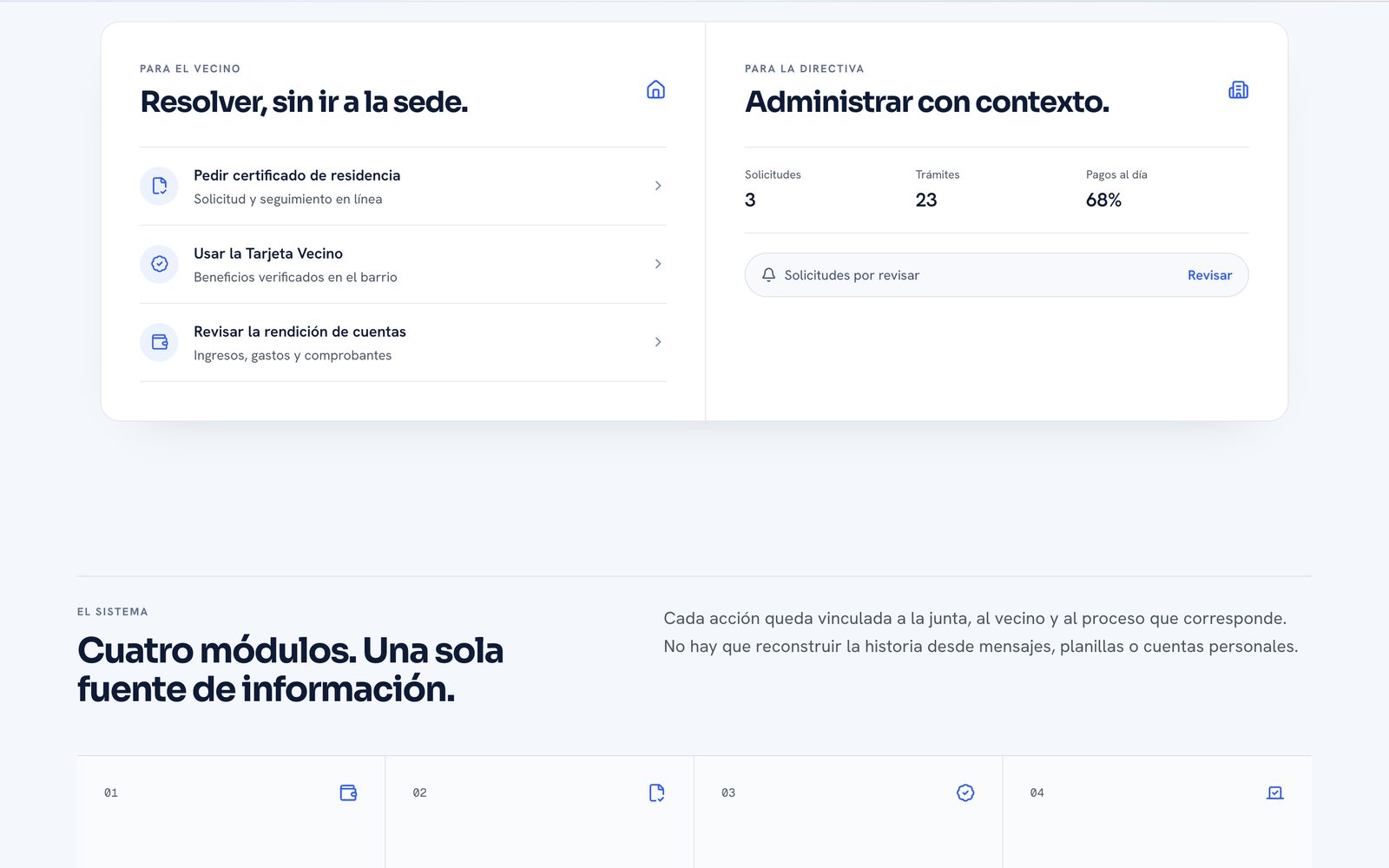Click the checkmark board icon in module 04
This screenshot has width=1389, height=868.
pos(1274,792)
